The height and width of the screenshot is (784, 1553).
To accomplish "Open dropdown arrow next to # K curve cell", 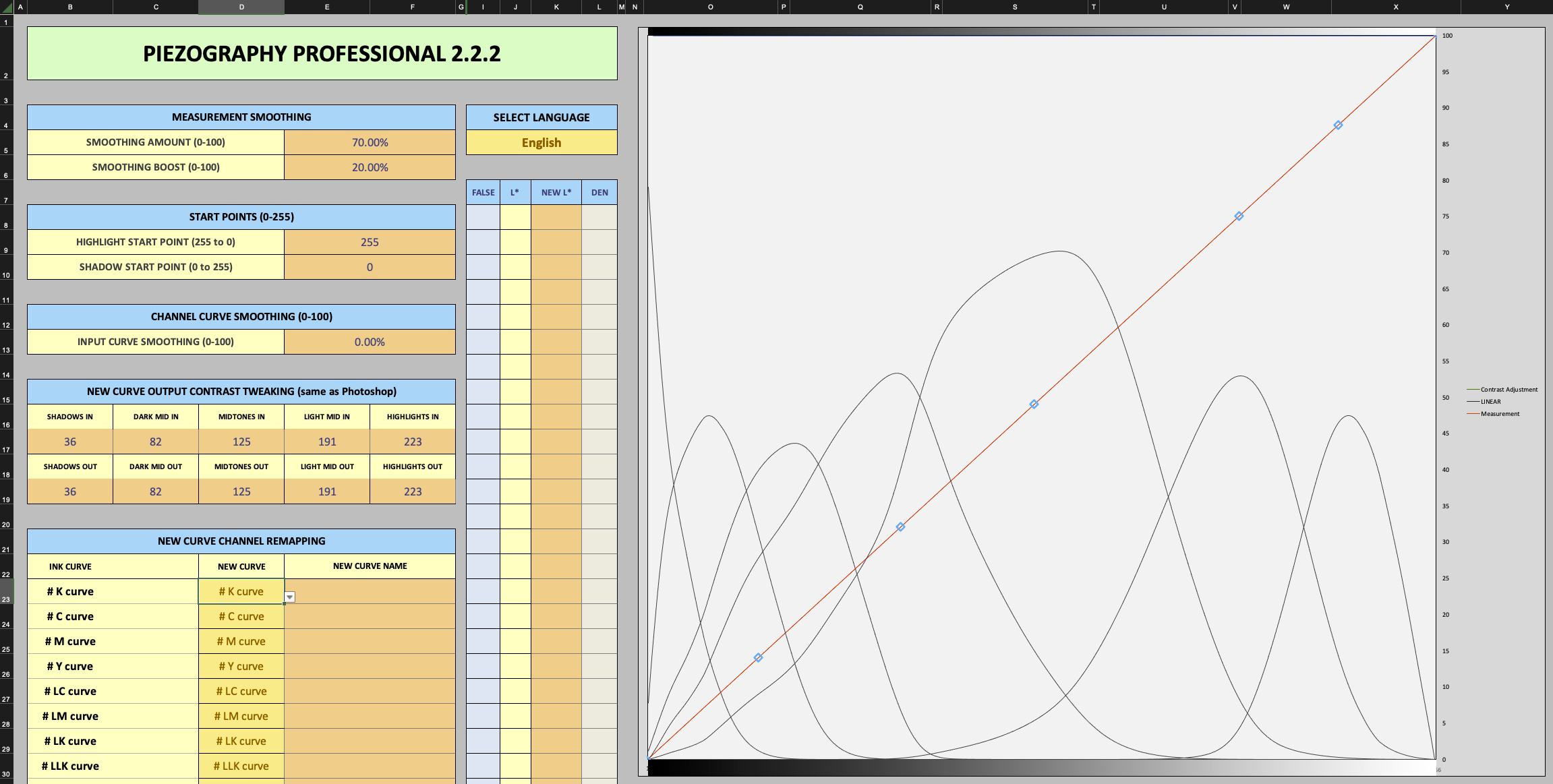I will click(x=289, y=597).
